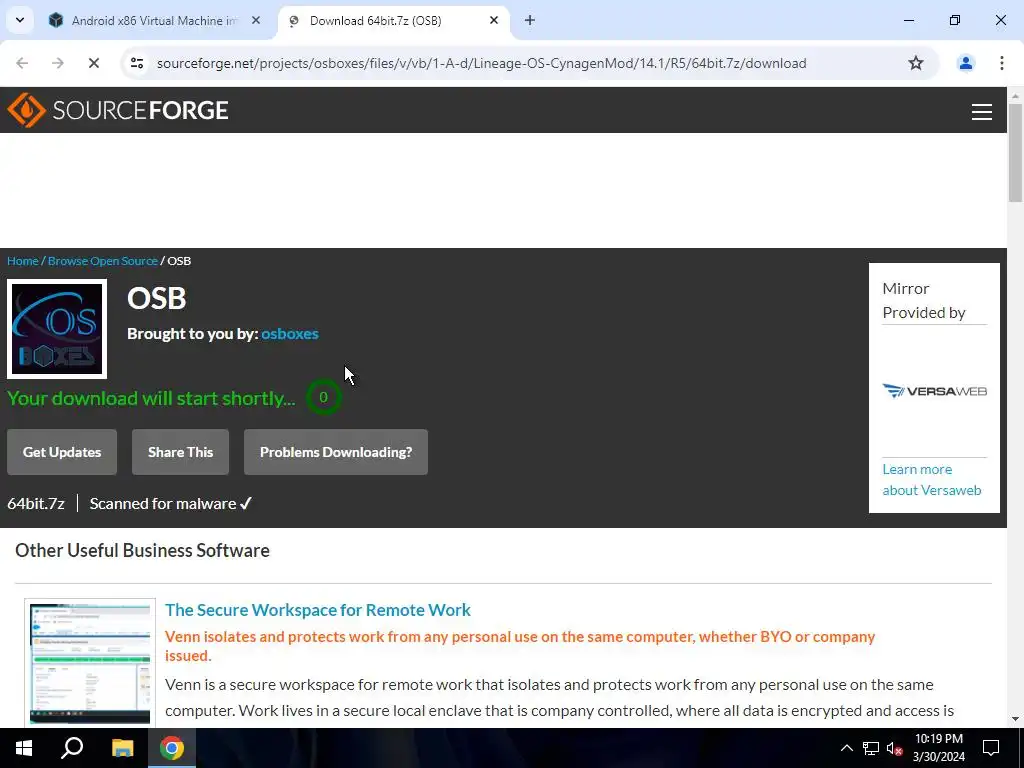Click the Chrome taskbar icon

pos(172,748)
